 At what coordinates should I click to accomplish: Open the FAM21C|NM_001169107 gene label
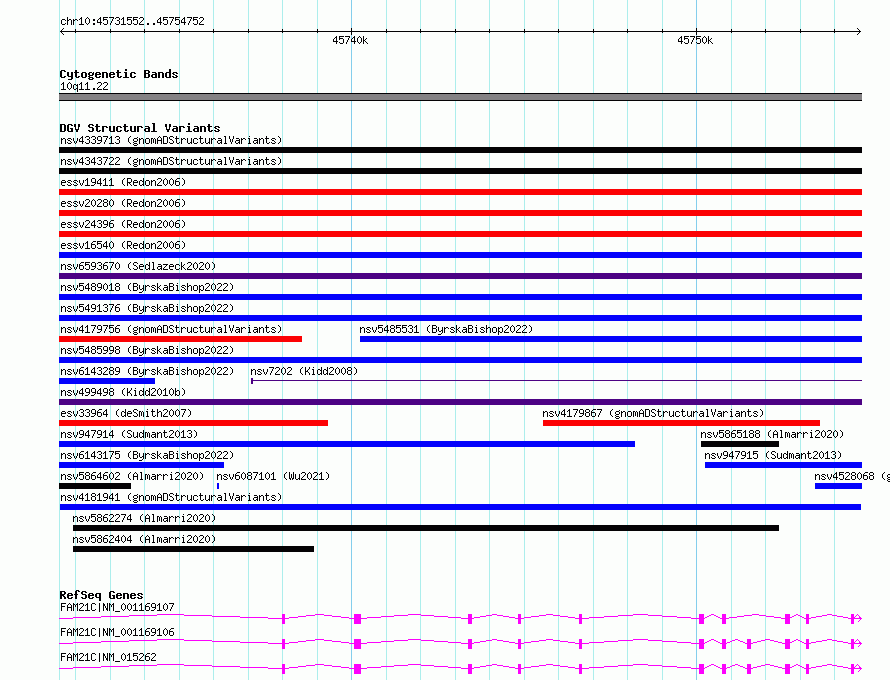(117, 607)
